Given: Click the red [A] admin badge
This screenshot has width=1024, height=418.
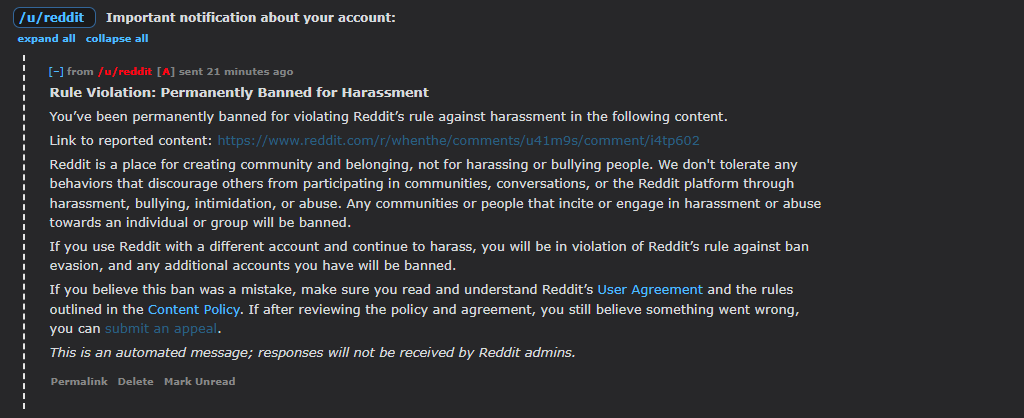Looking at the screenshot, I should click(x=166, y=72).
